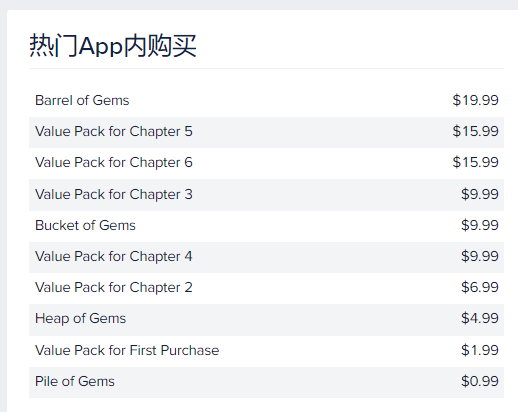Click the Value Pack for Chapter 5 price
Image resolution: width=518 pixels, height=412 pixels.
pyautogui.click(x=475, y=131)
